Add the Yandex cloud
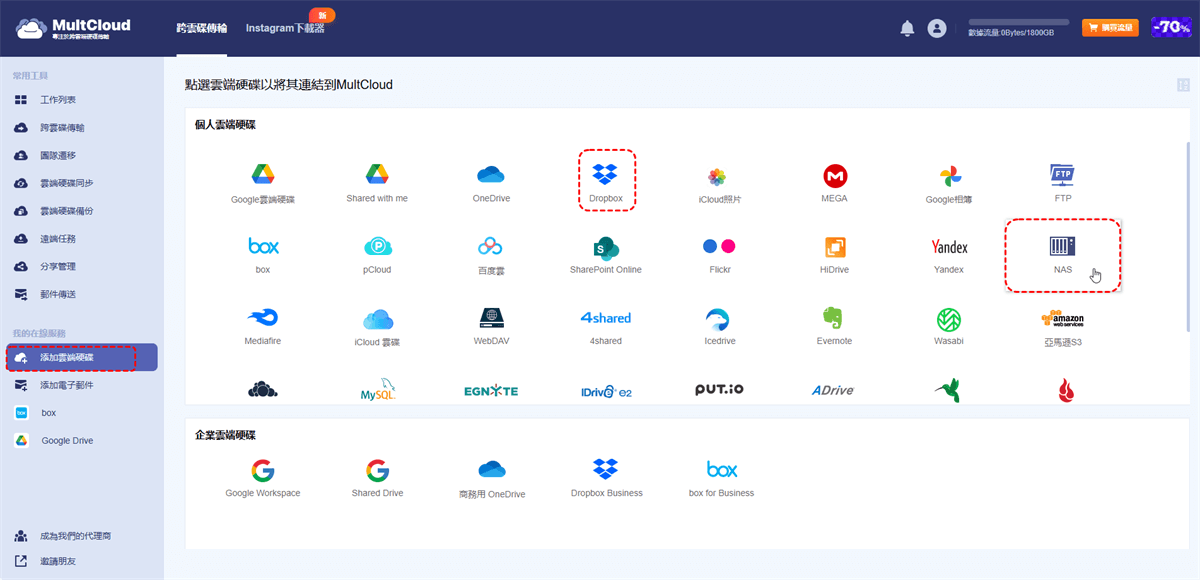Screen dimensions: 1200x580 [x=949, y=247]
